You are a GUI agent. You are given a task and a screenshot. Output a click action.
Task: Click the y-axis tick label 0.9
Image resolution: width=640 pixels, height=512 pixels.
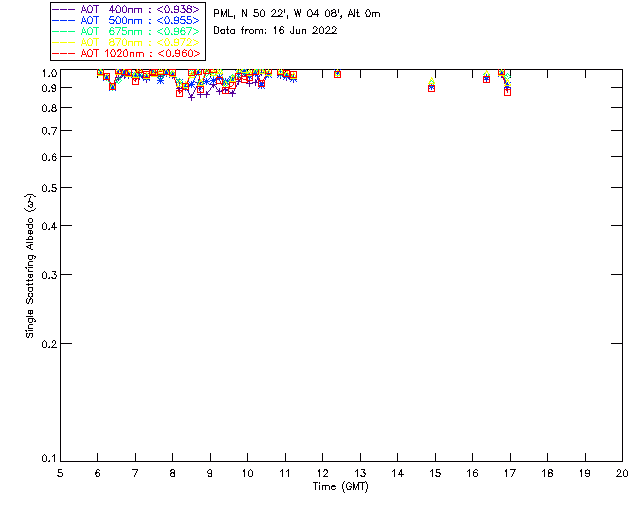pyautogui.click(x=49, y=88)
